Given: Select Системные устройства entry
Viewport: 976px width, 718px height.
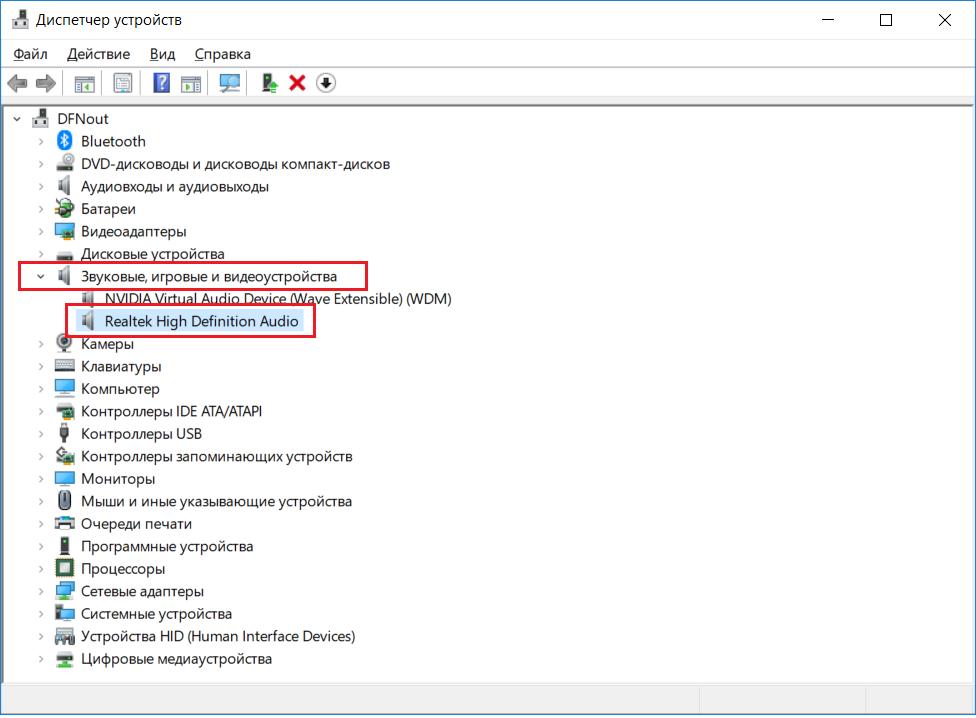Looking at the screenshot, I should pyautogui.click(x=156, y=613).
